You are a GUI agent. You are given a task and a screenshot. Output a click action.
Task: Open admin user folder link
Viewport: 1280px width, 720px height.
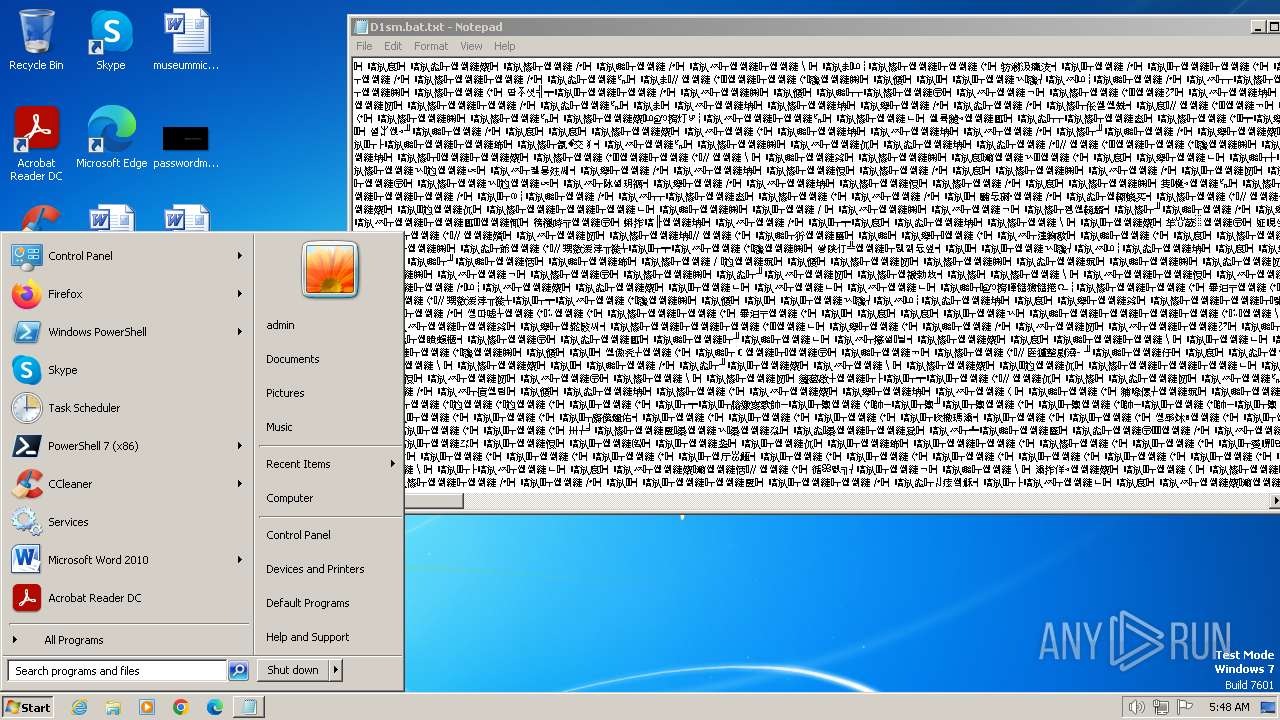tap(280, 325)
